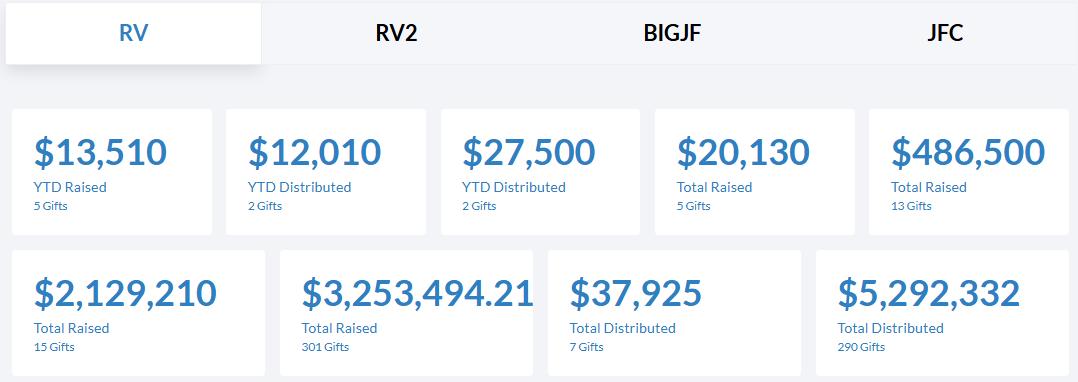Click the $3,253,494.21 Total Raised card
The height and width of the screenshot is (382, 1078).
point(406,313)
